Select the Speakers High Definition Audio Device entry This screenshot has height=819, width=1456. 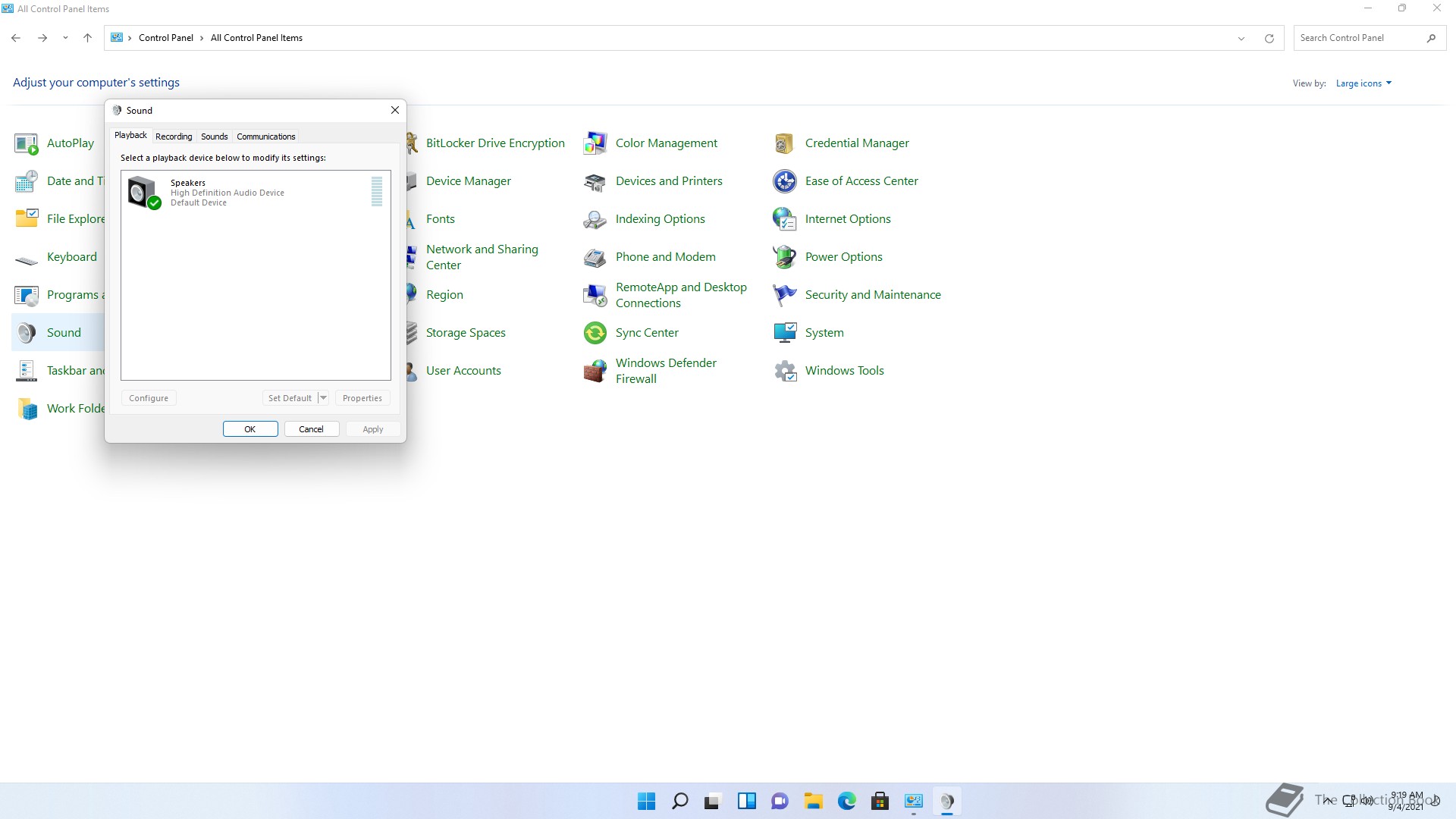tap(256, 193)
